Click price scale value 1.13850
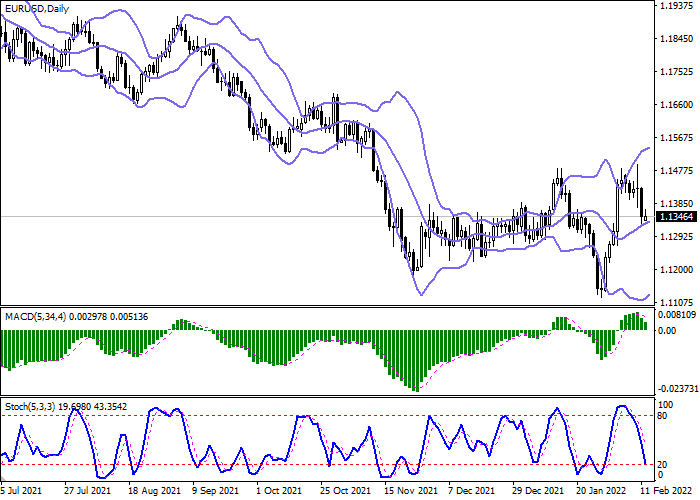 (x=677, y=204)
